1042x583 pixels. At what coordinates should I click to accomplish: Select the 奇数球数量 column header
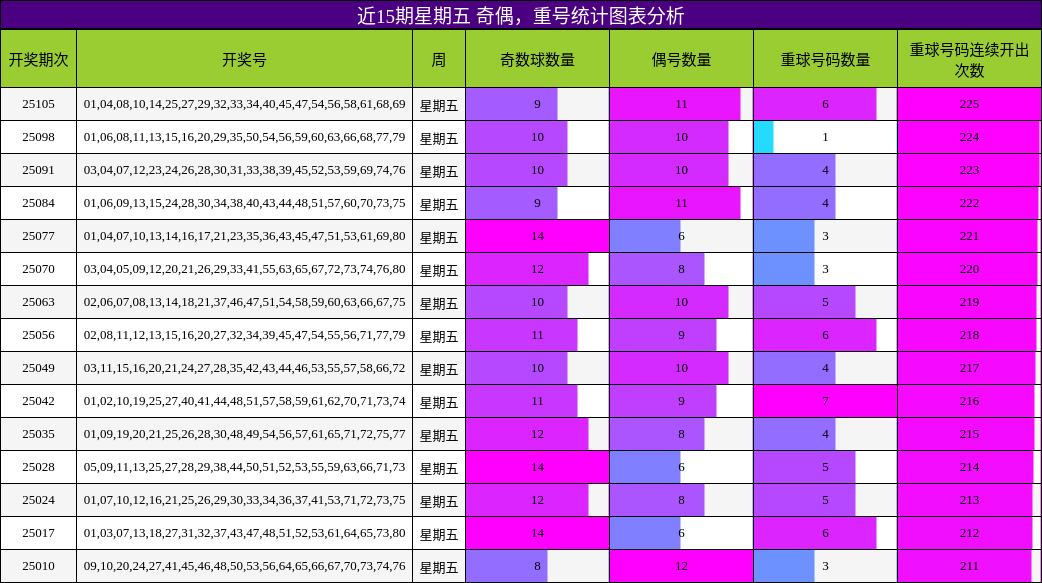[539, 60]
